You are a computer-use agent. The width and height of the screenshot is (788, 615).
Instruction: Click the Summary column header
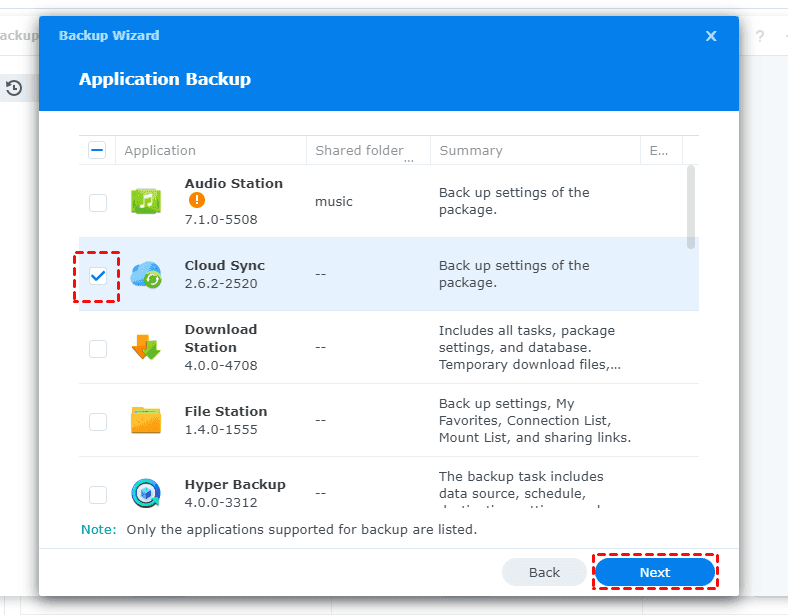tap(471, 150)
